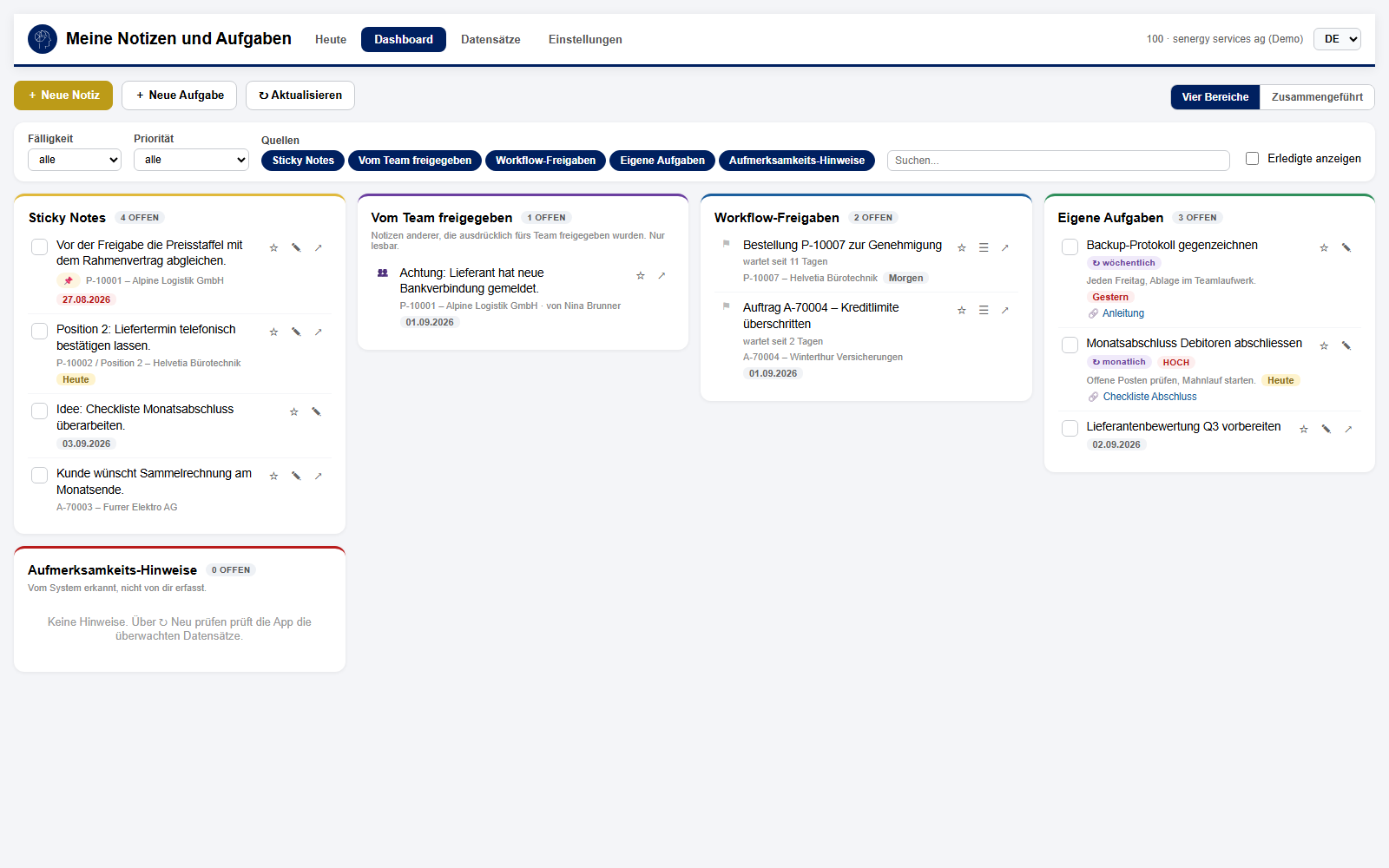Open Einstellungen in the top navigation

[x=585, y=40]
